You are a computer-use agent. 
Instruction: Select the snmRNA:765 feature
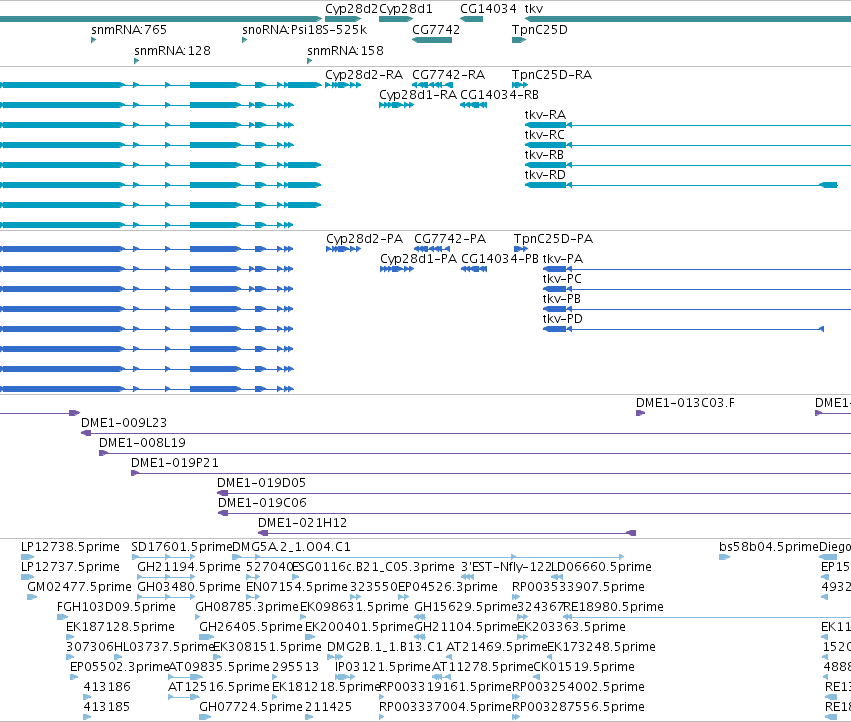click(93, 40)
